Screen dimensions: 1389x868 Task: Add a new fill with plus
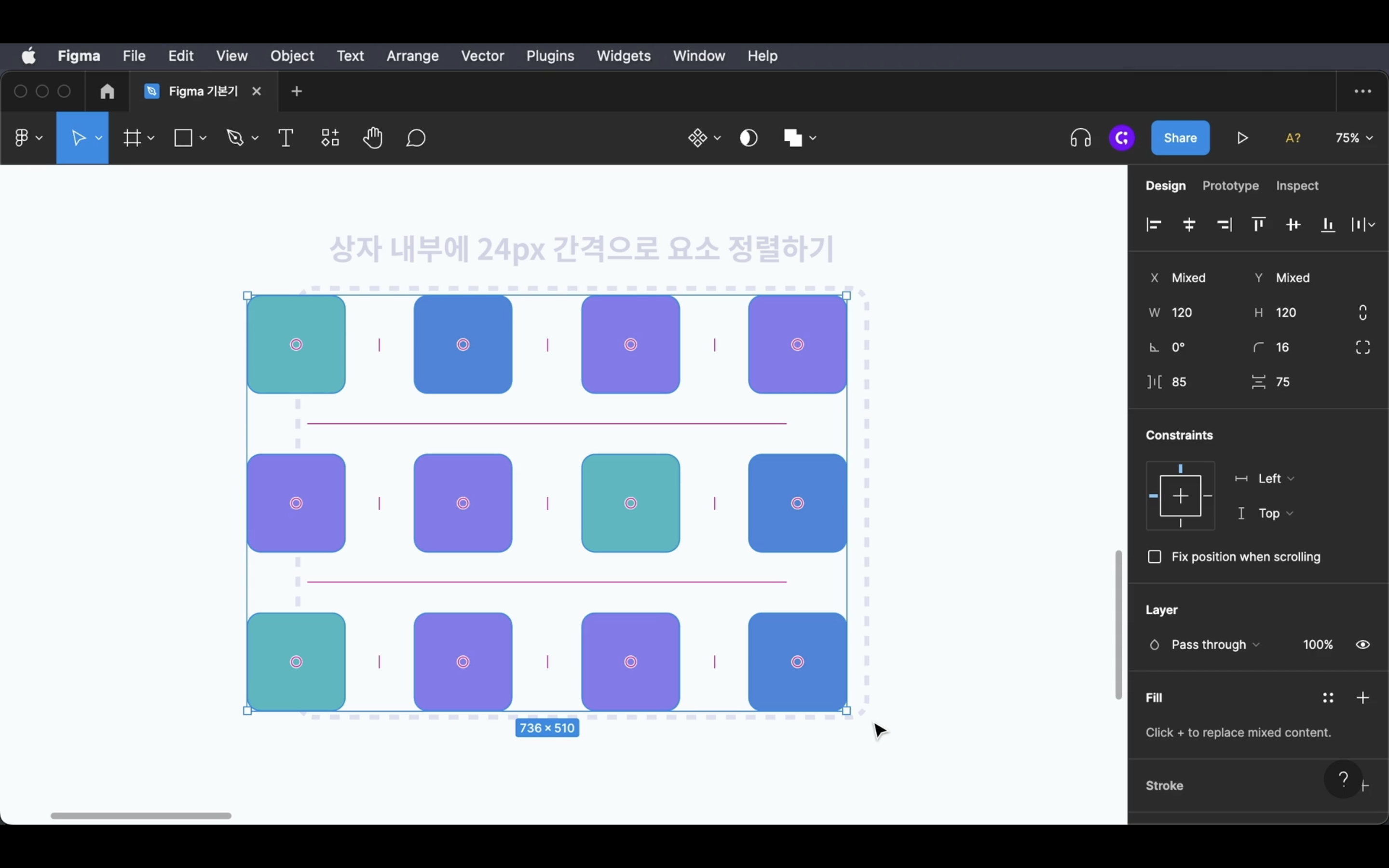[1362, 697]
